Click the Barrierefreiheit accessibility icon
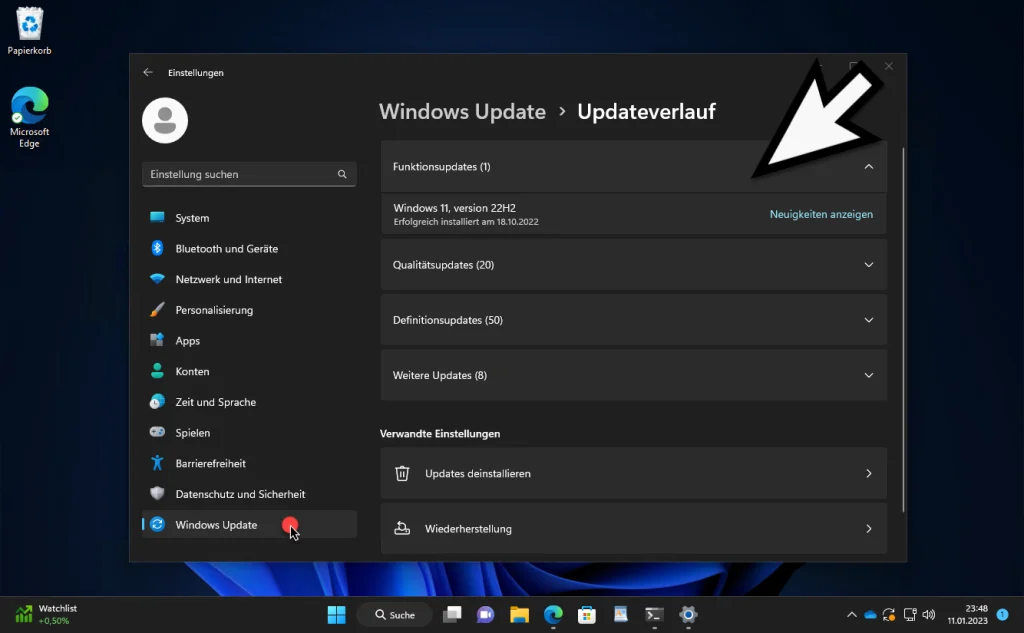This screenshot has width=1024, height=633. point(157,463)
